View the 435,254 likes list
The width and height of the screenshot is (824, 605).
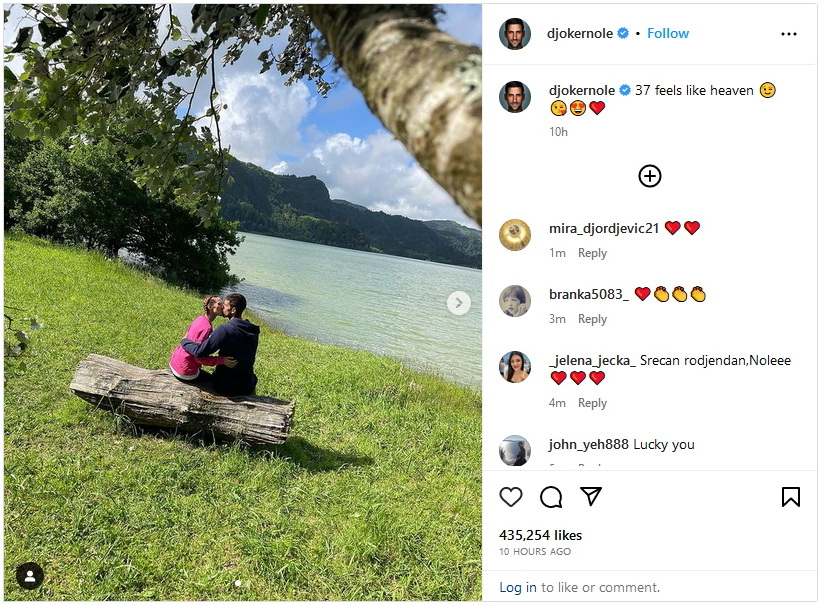(540, 535)
